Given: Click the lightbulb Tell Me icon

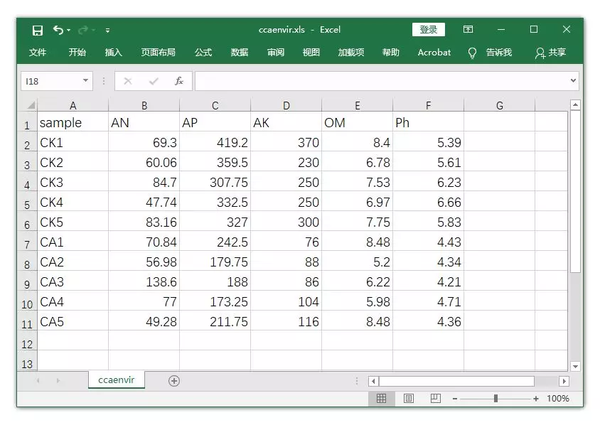Looking at the screenshot, I should 472,53.
